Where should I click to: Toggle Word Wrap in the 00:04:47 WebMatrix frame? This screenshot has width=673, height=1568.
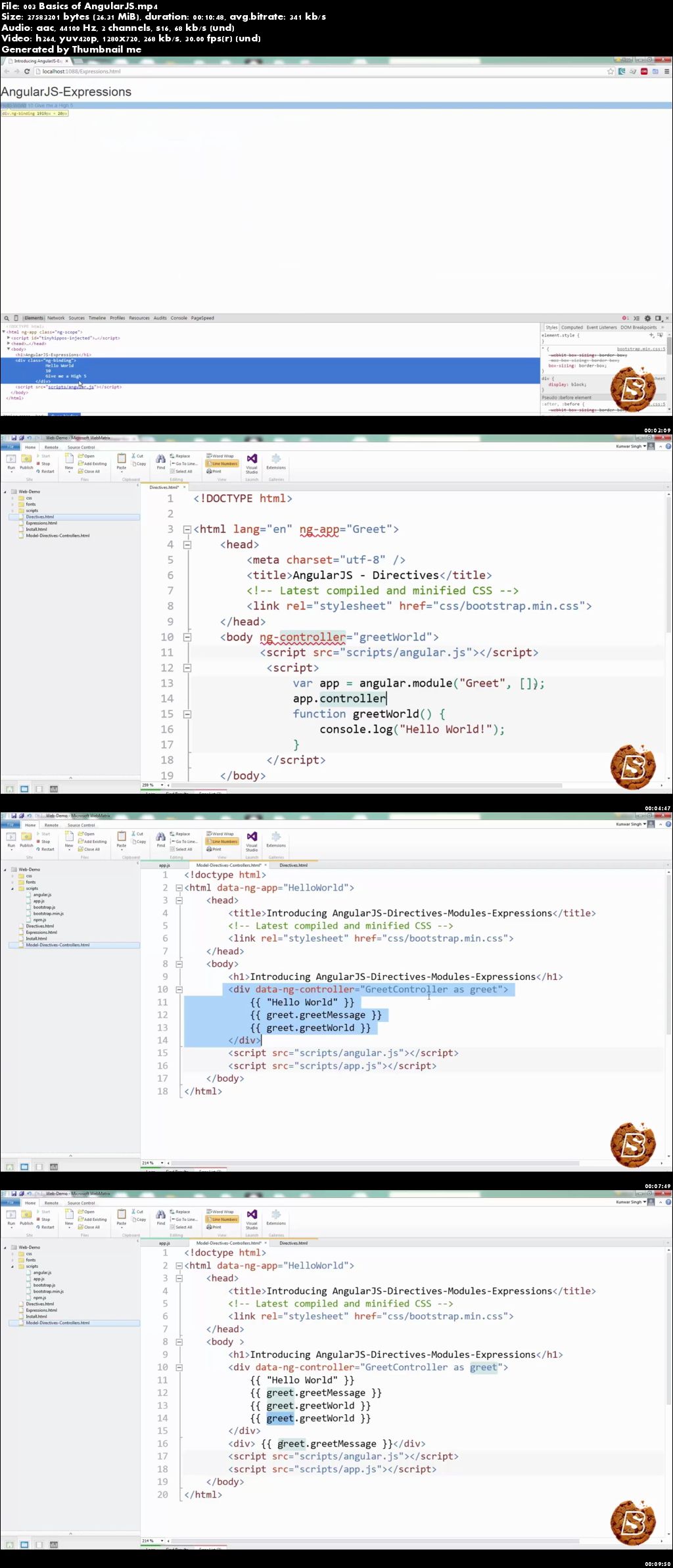(220, 456)
